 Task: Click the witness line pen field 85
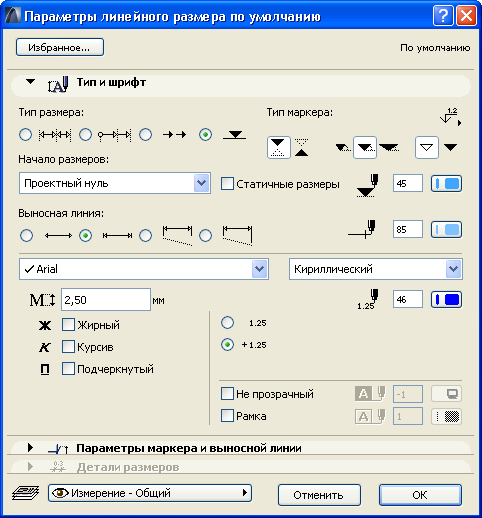pos(408,229)
